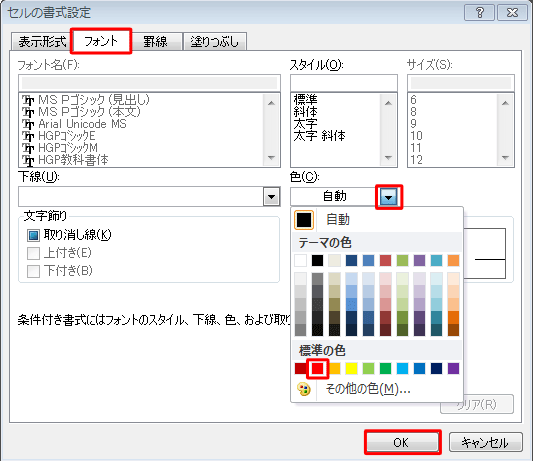The height and width of the screenshot is (461, 533).
Task: Open the 罫線 tab
Action: click(155, 41)
